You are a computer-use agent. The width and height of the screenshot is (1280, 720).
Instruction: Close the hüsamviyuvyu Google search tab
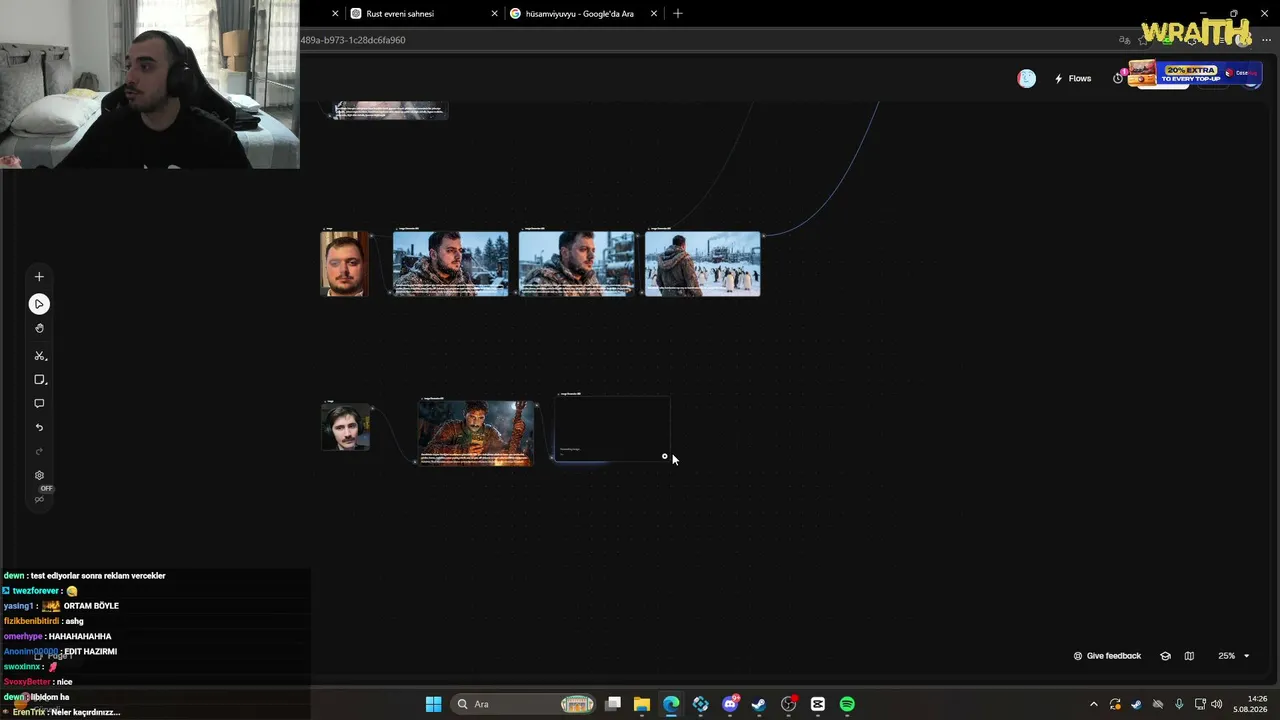point(654,14)
